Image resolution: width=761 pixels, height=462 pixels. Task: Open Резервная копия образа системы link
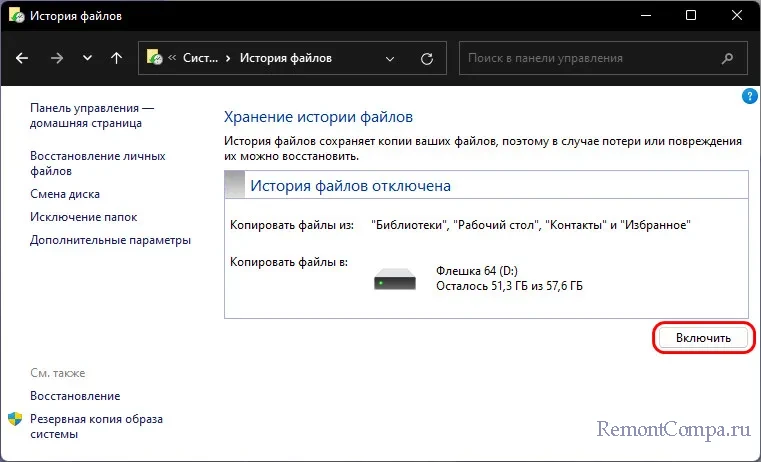tap(96, 427)
